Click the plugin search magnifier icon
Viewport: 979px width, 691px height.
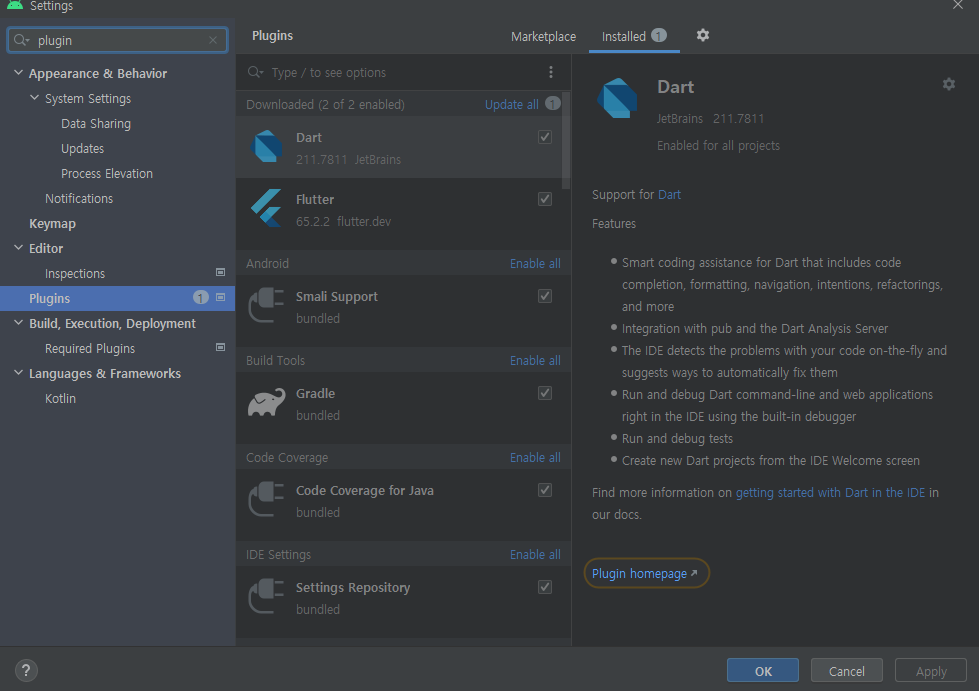tap(255, 72)
